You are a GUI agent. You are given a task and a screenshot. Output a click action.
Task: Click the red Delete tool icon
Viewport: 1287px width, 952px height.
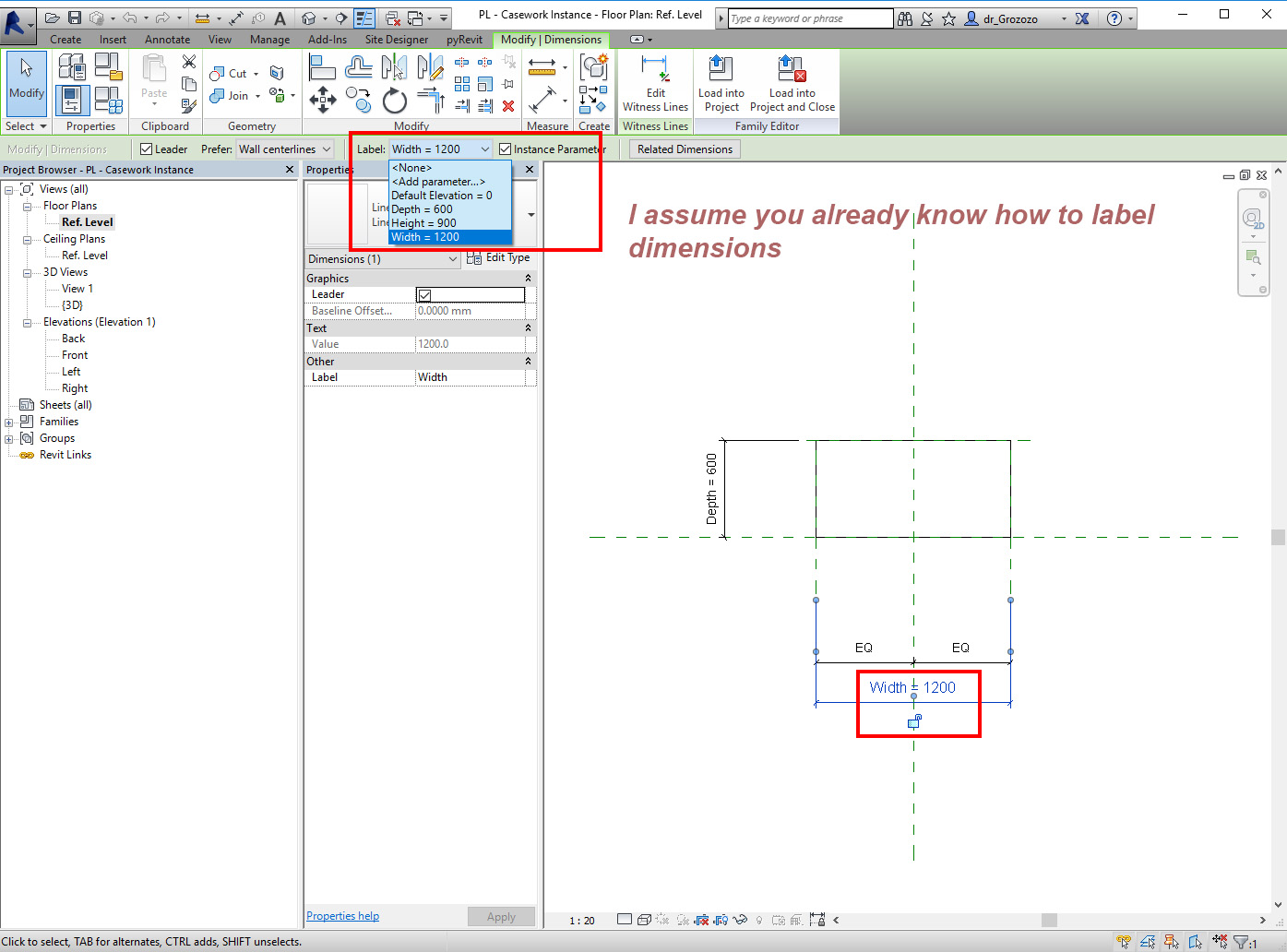point(507,107)
